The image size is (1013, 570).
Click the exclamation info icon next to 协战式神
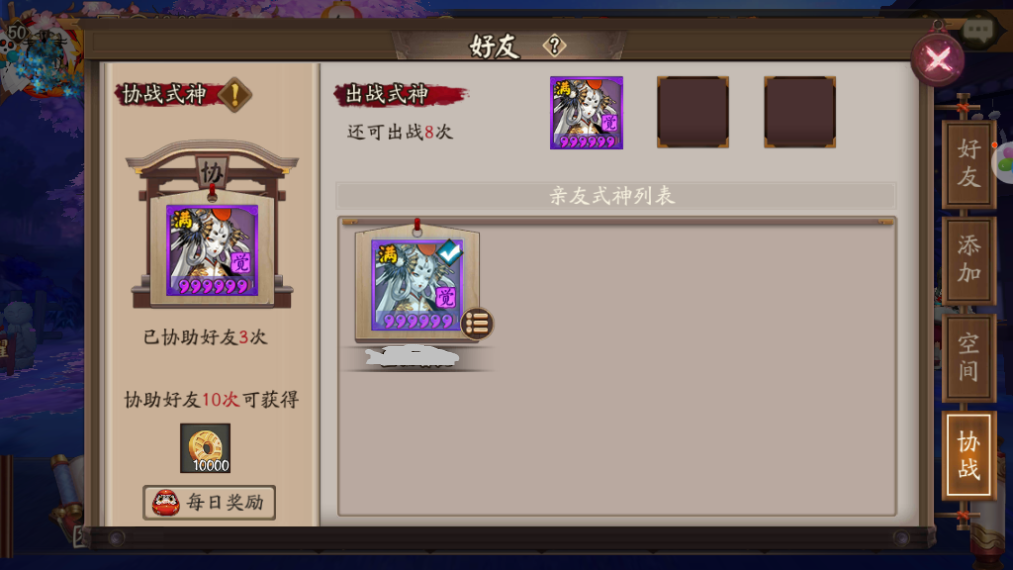235,94
